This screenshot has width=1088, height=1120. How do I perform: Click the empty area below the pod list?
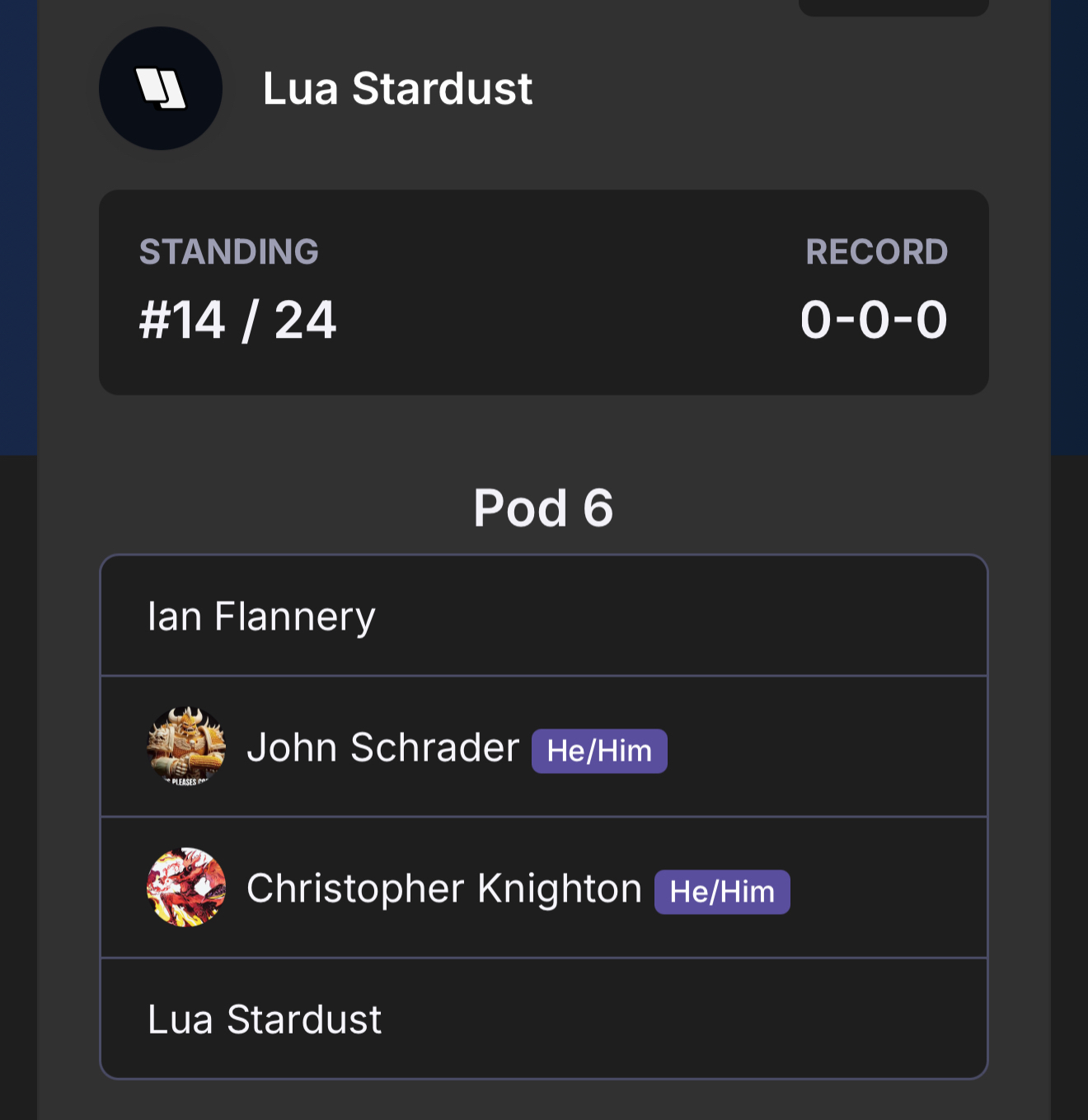tap(544, 1100)
